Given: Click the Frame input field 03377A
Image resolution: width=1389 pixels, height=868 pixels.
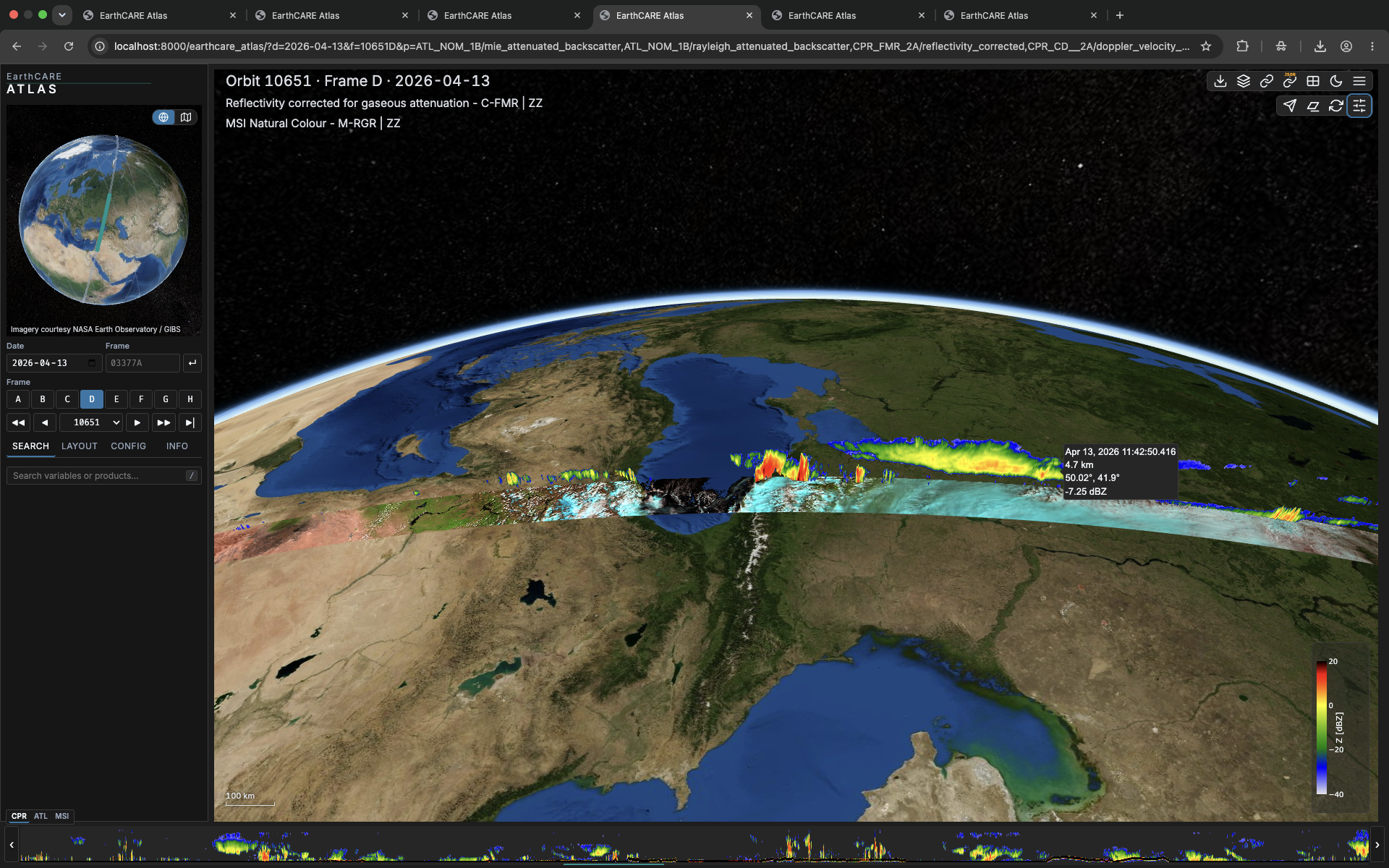Looking at the screenshot, I should 143,363.
